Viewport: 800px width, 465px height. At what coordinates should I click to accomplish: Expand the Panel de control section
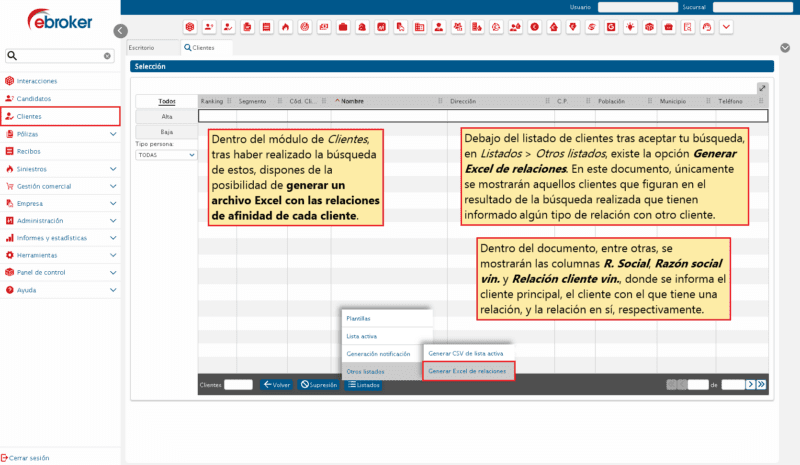pos(113,273)
